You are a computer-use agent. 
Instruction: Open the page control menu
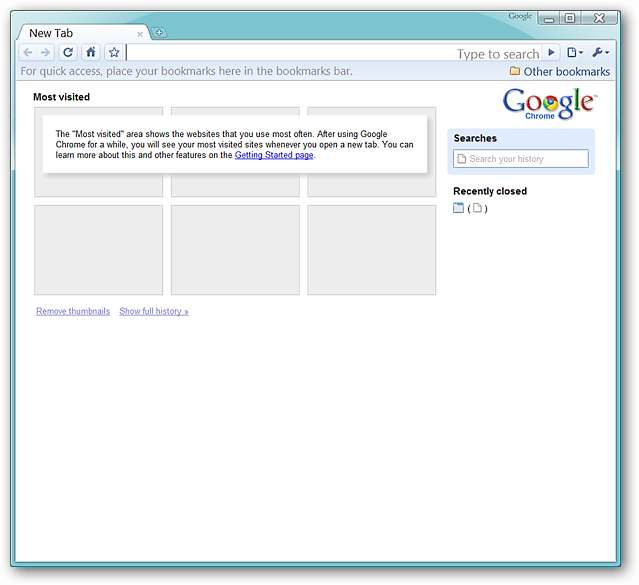tap(575, 52)
